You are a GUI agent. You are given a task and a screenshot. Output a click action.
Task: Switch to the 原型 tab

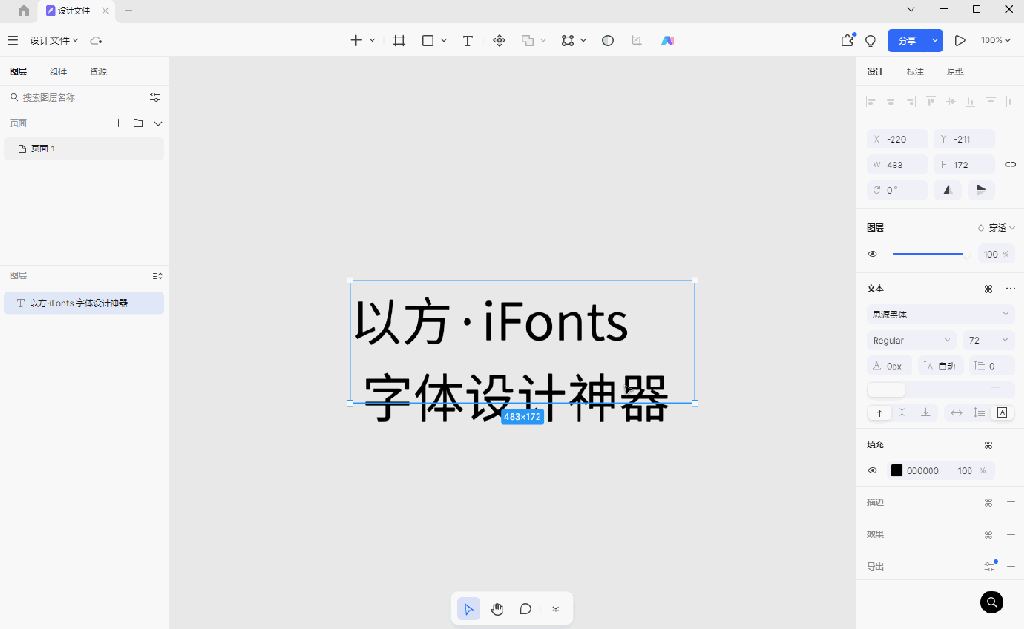pyautogui.click(x=954, y=71)
